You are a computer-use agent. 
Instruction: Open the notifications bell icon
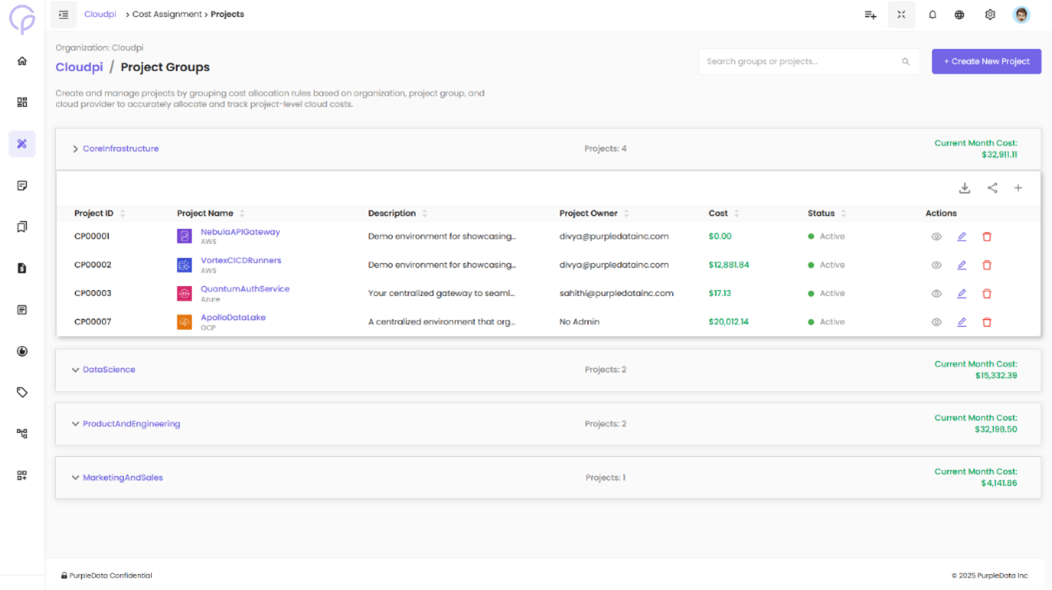coord(932,15)
